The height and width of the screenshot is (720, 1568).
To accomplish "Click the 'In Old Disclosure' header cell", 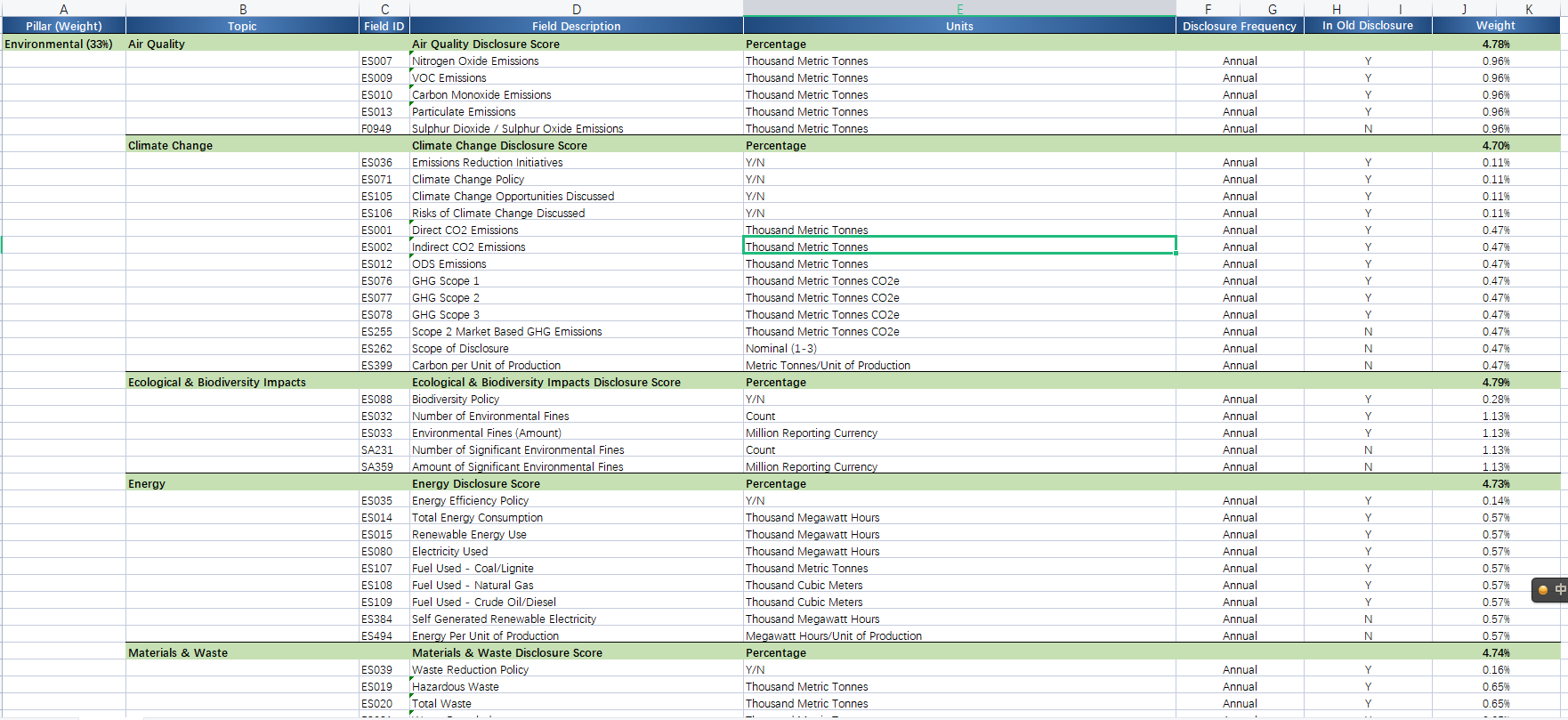I will (x=1368, y=26).
